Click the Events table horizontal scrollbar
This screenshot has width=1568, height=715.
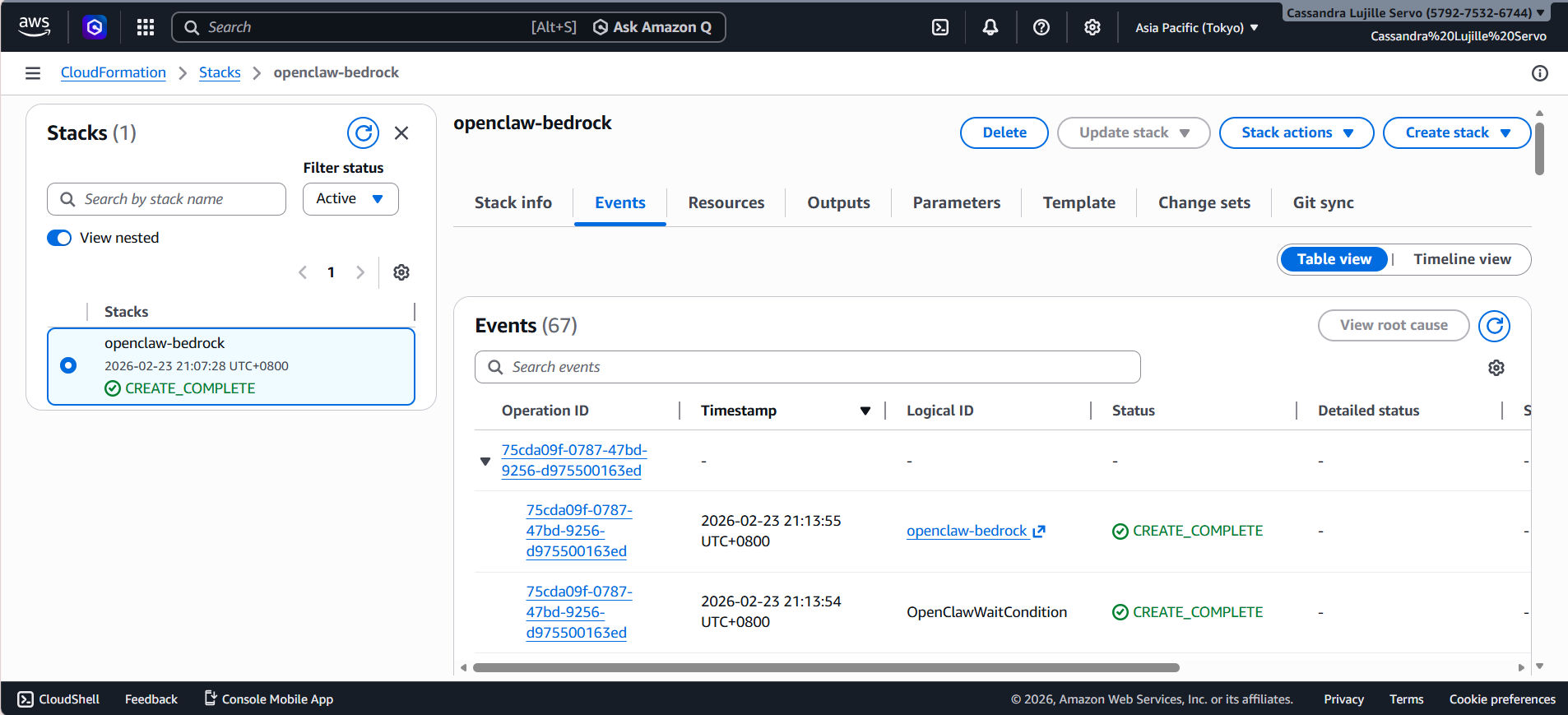click(x=826, y=668)
